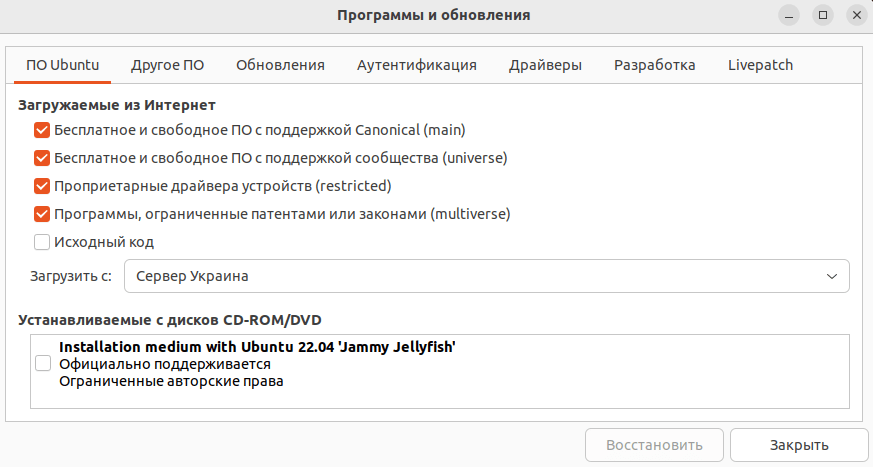
Task: Uncheck the Canonical-supported main software checkbox
Action: click(42, 130)
